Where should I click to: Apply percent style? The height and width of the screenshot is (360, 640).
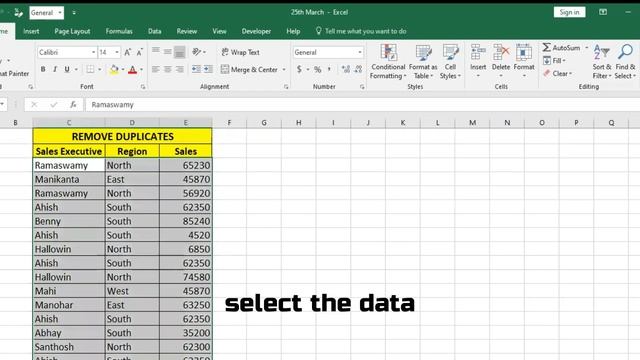tap(318, 69)
